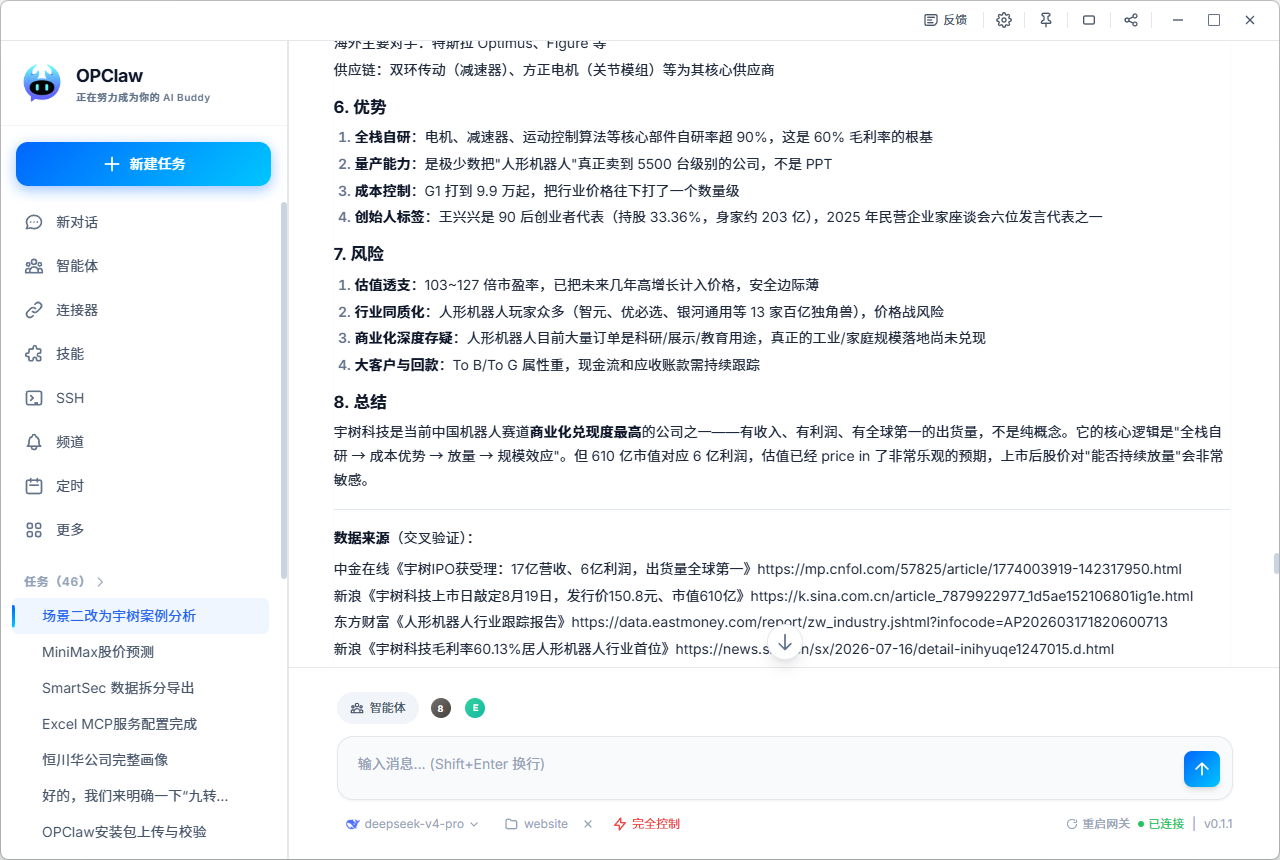This screenshot has width=1280, height=860.
Task: Open the deepseek-v4-pro model dropdown
Action: [x=412, y=824]
